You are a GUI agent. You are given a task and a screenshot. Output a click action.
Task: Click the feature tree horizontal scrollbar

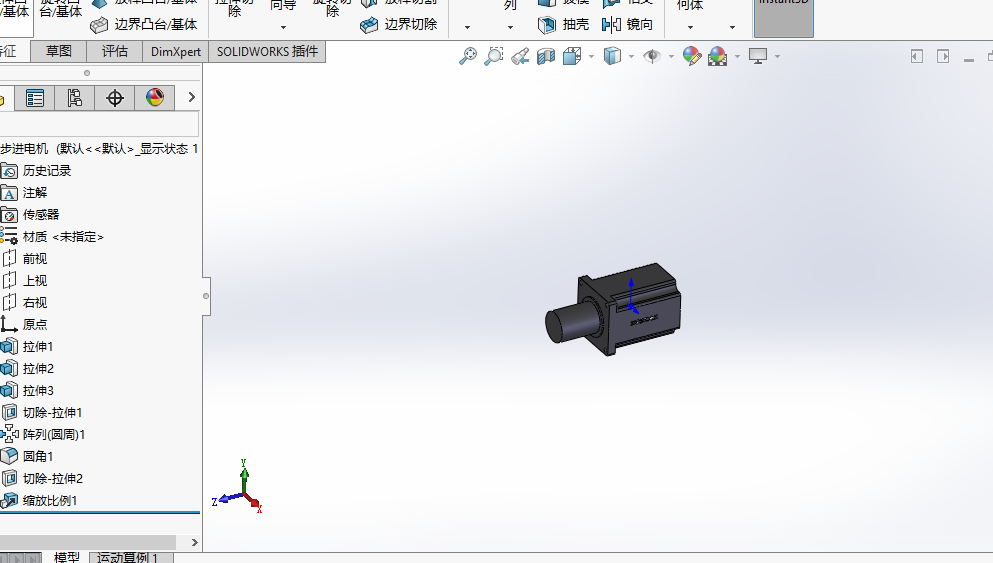coord(87,542)
